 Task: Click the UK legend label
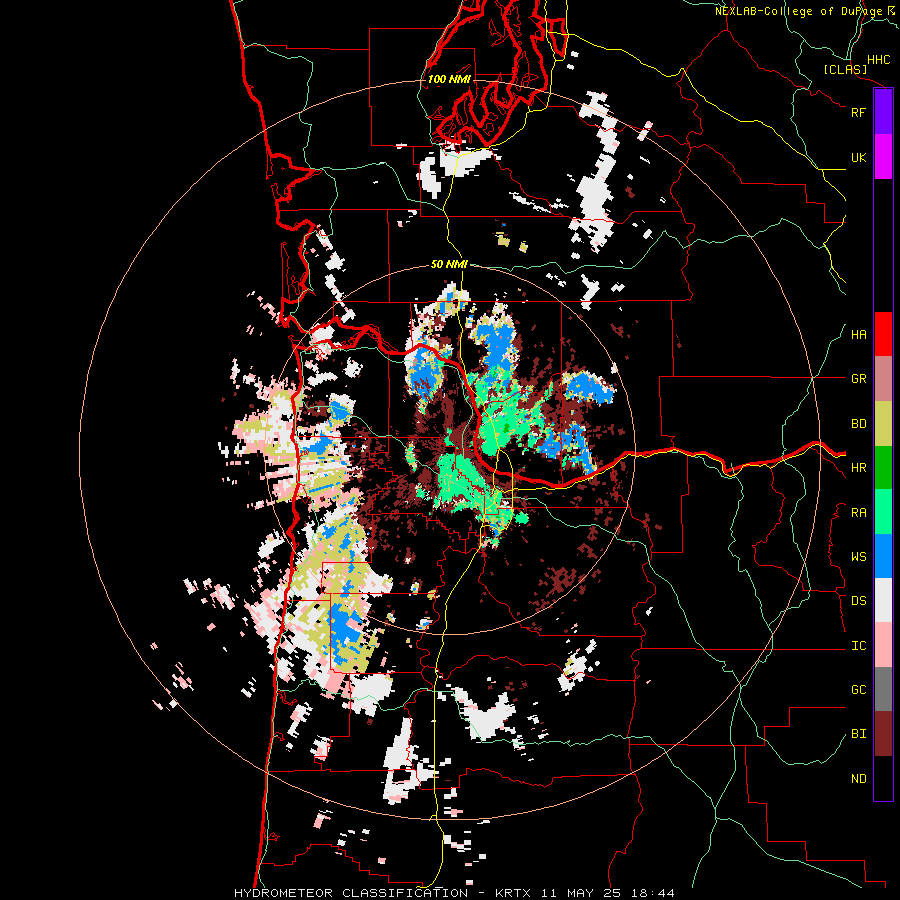click(x=858, y=157)
